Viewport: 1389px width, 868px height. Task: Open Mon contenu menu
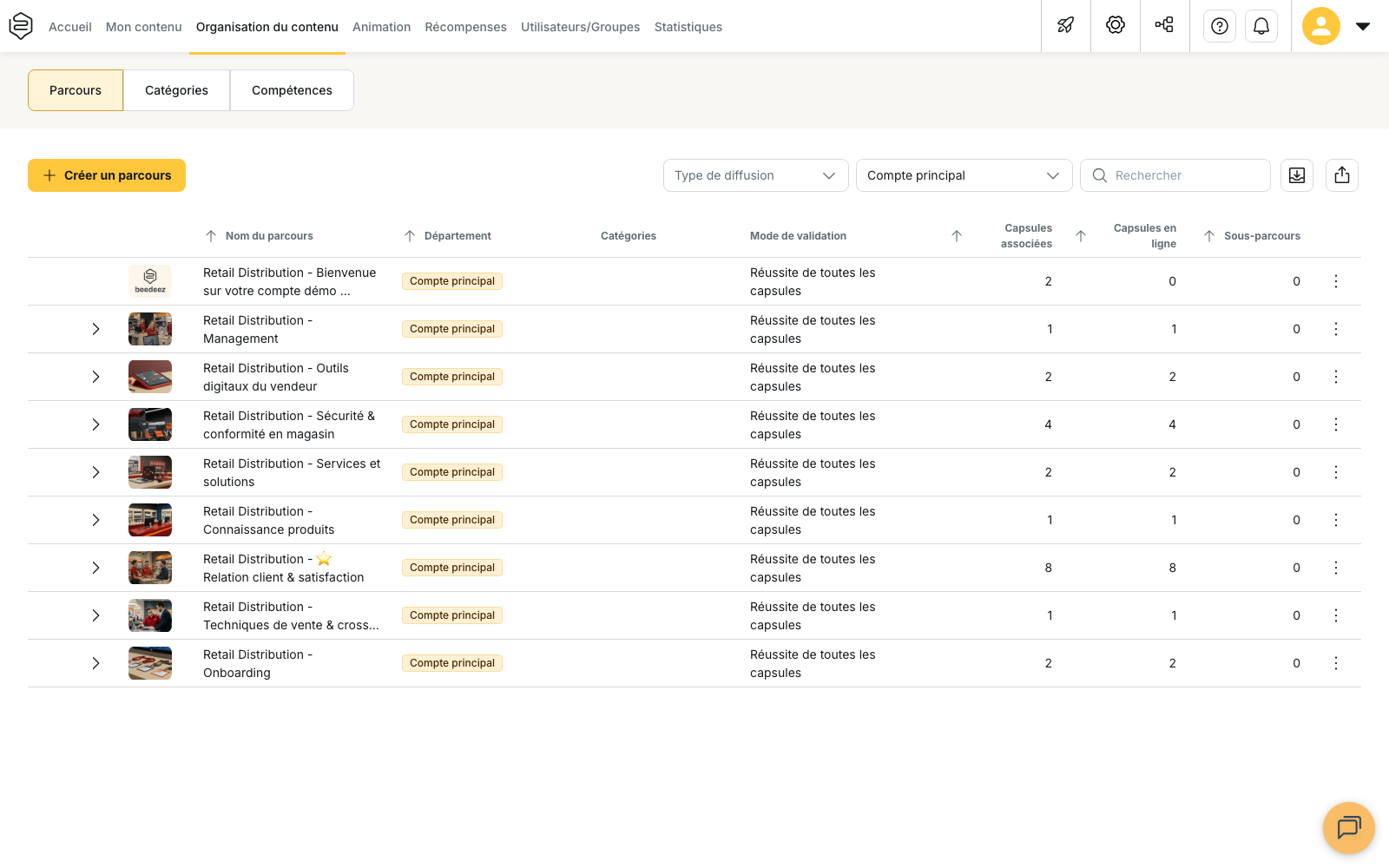[x=144, y=27]
